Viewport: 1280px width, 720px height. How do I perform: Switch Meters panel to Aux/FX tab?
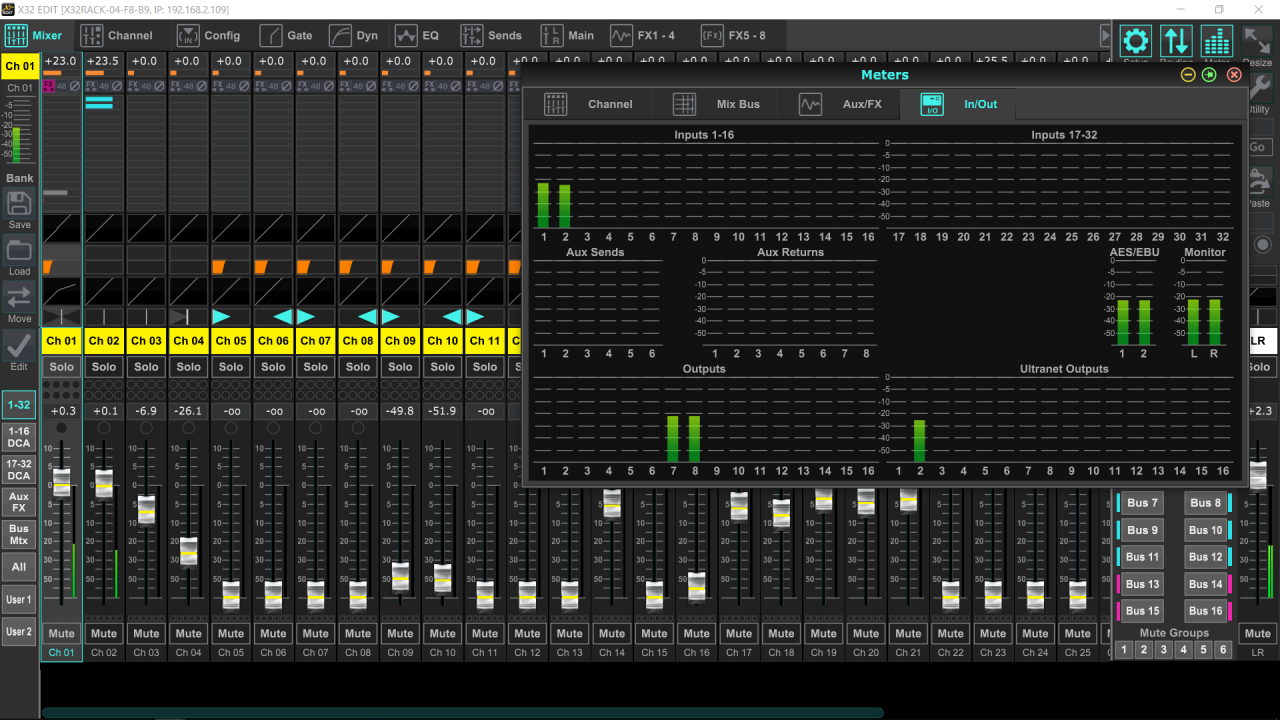pyautogui.click(x=841, y=104)
